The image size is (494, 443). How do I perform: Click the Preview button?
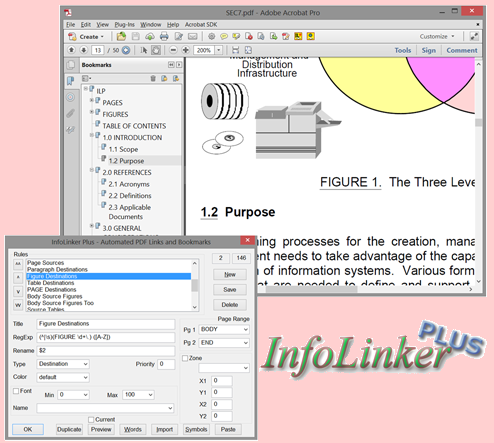click(101, 429)
